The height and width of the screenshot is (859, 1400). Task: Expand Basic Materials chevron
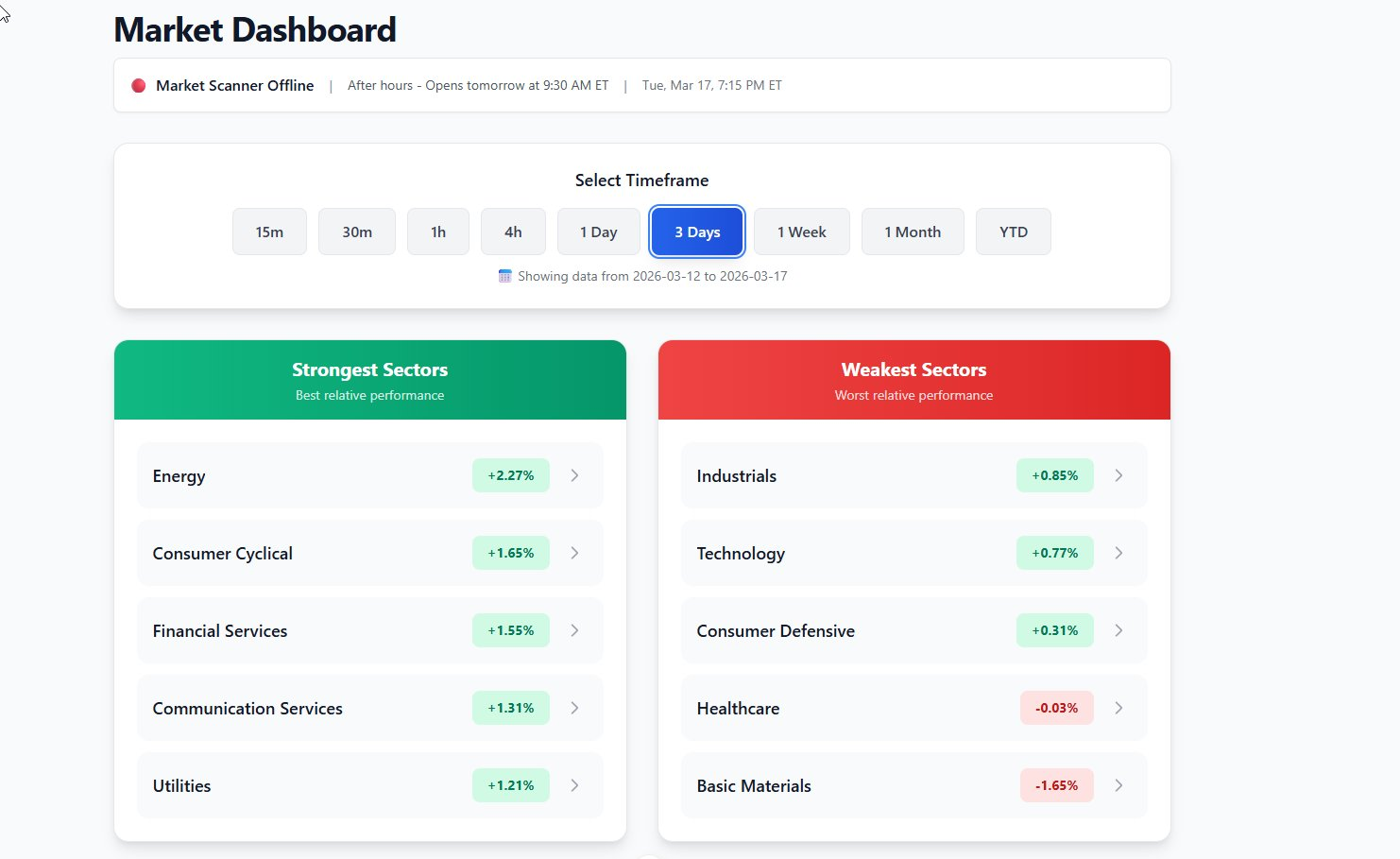pos(1118,785)
